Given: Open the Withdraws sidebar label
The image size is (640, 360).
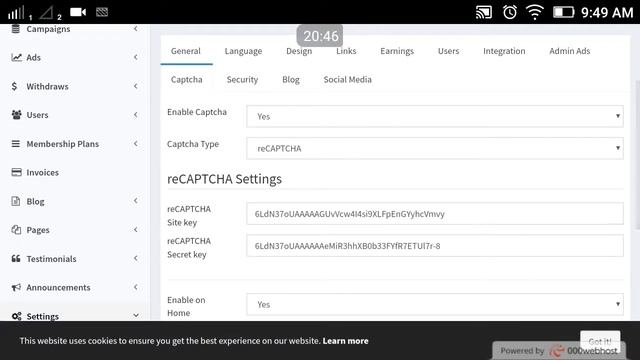Looking at the screenshot, I should (x=47, y=86).
